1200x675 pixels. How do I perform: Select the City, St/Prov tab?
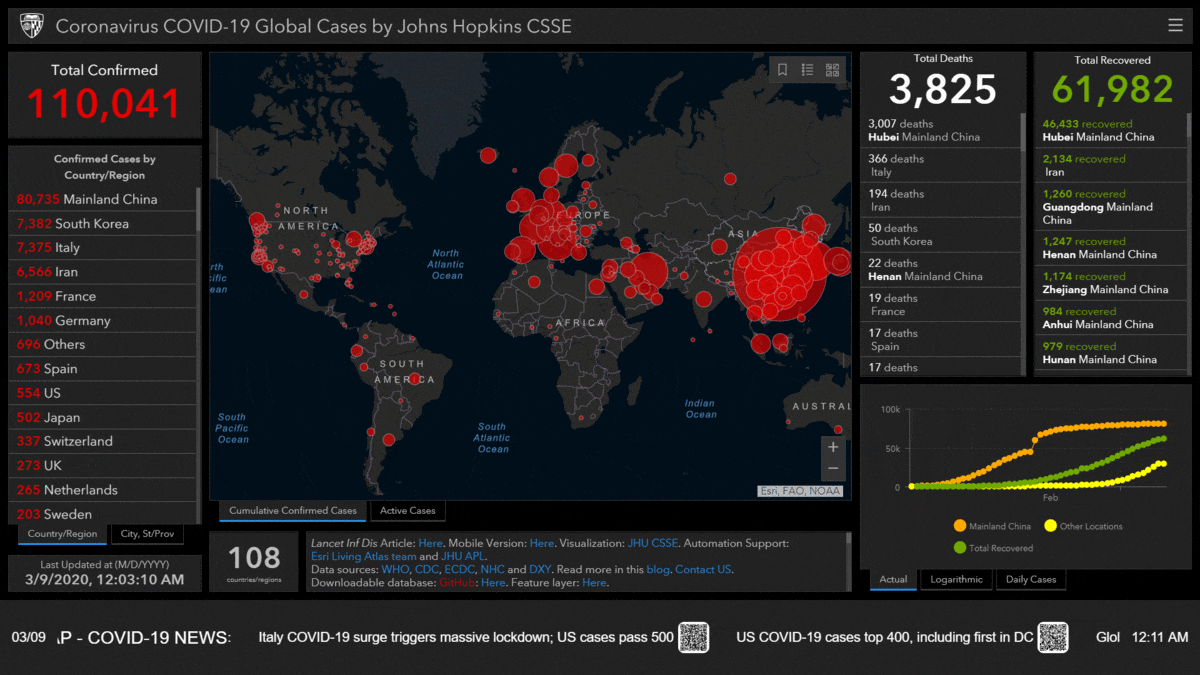tap(147, 534)
